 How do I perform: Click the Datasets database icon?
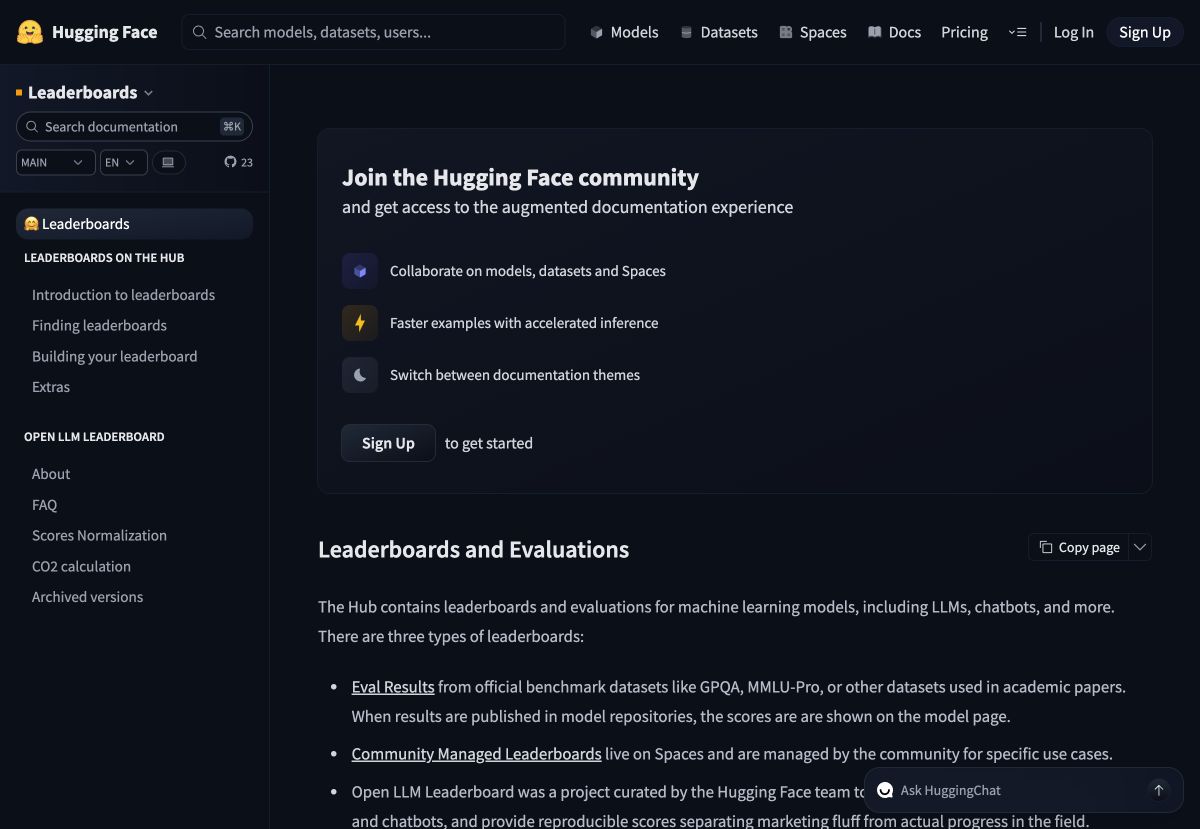pos(686,32)
